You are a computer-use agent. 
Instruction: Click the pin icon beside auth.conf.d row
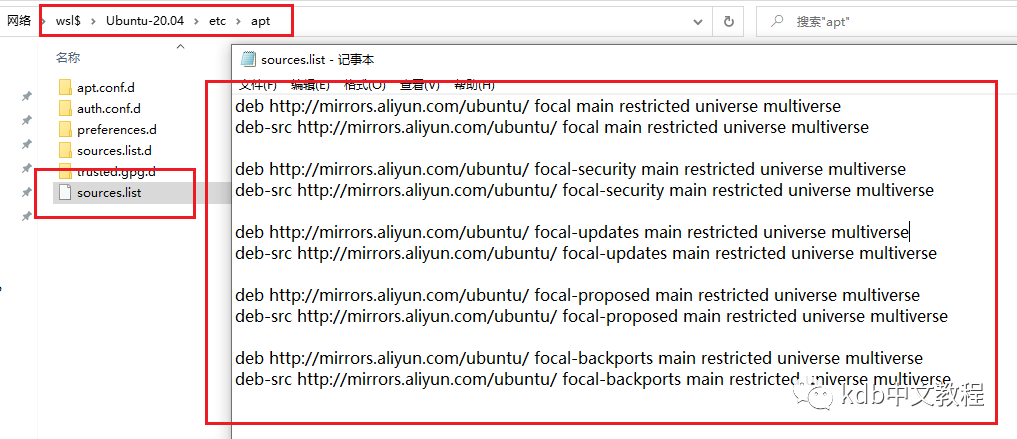[x=27, y=120]
